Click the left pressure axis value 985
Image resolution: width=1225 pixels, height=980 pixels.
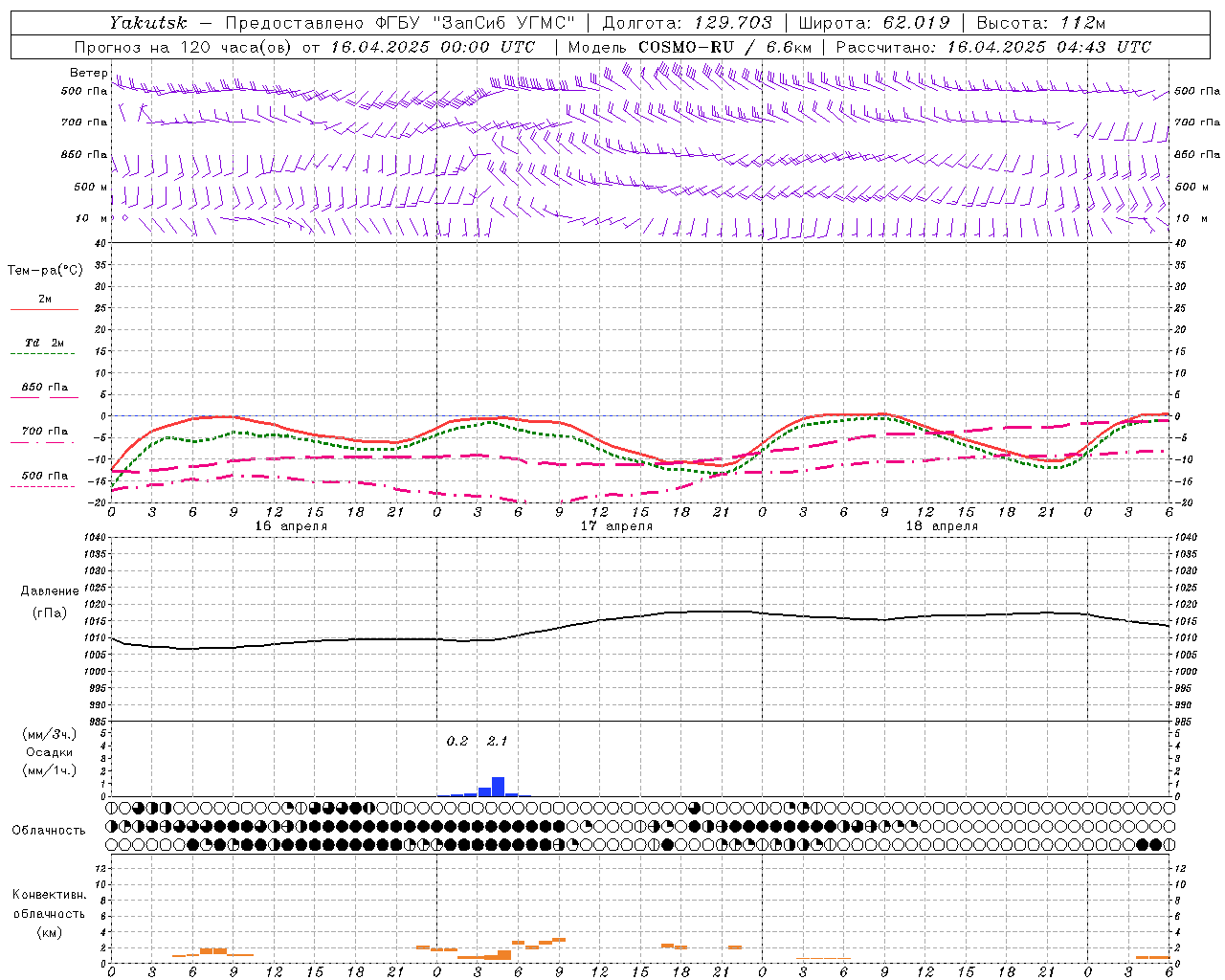tap(96, 722)
